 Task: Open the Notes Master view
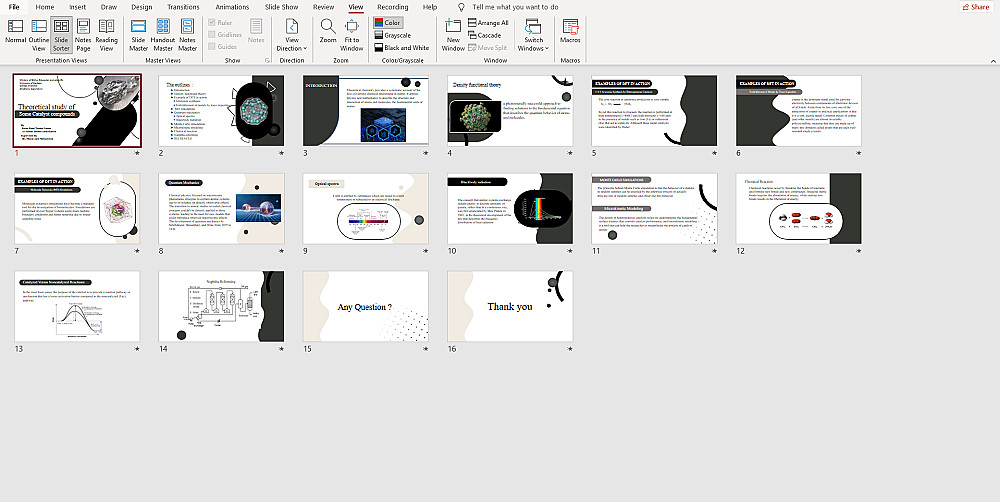point(188,35)
